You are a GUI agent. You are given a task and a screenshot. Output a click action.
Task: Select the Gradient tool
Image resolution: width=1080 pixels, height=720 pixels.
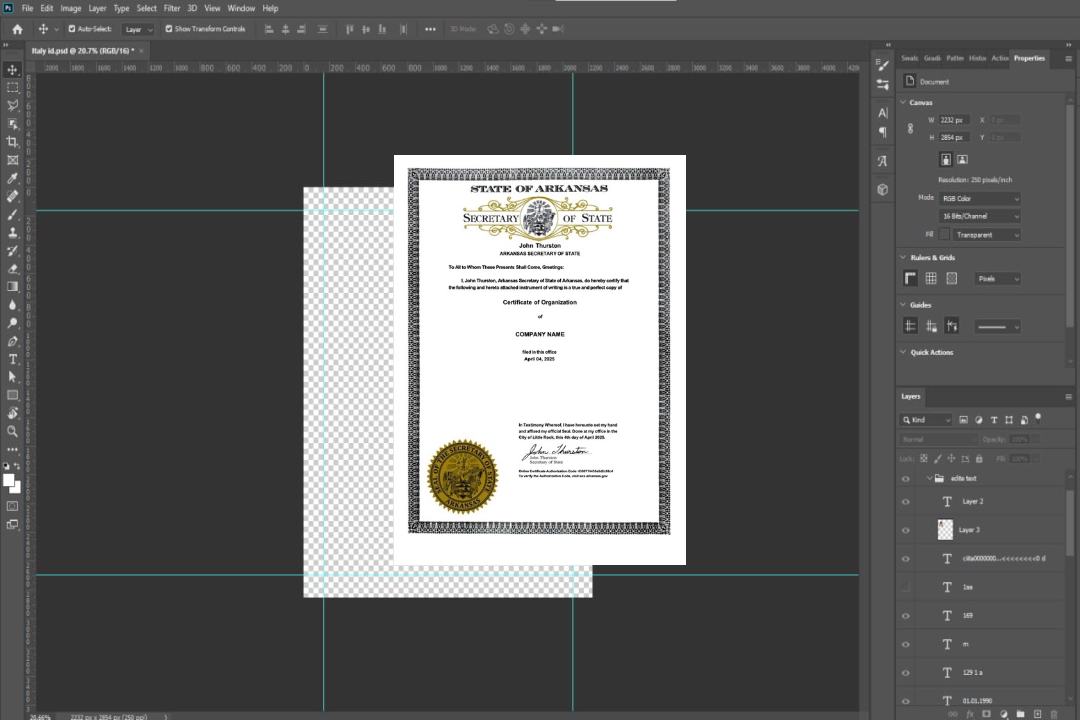coord(12,287)
